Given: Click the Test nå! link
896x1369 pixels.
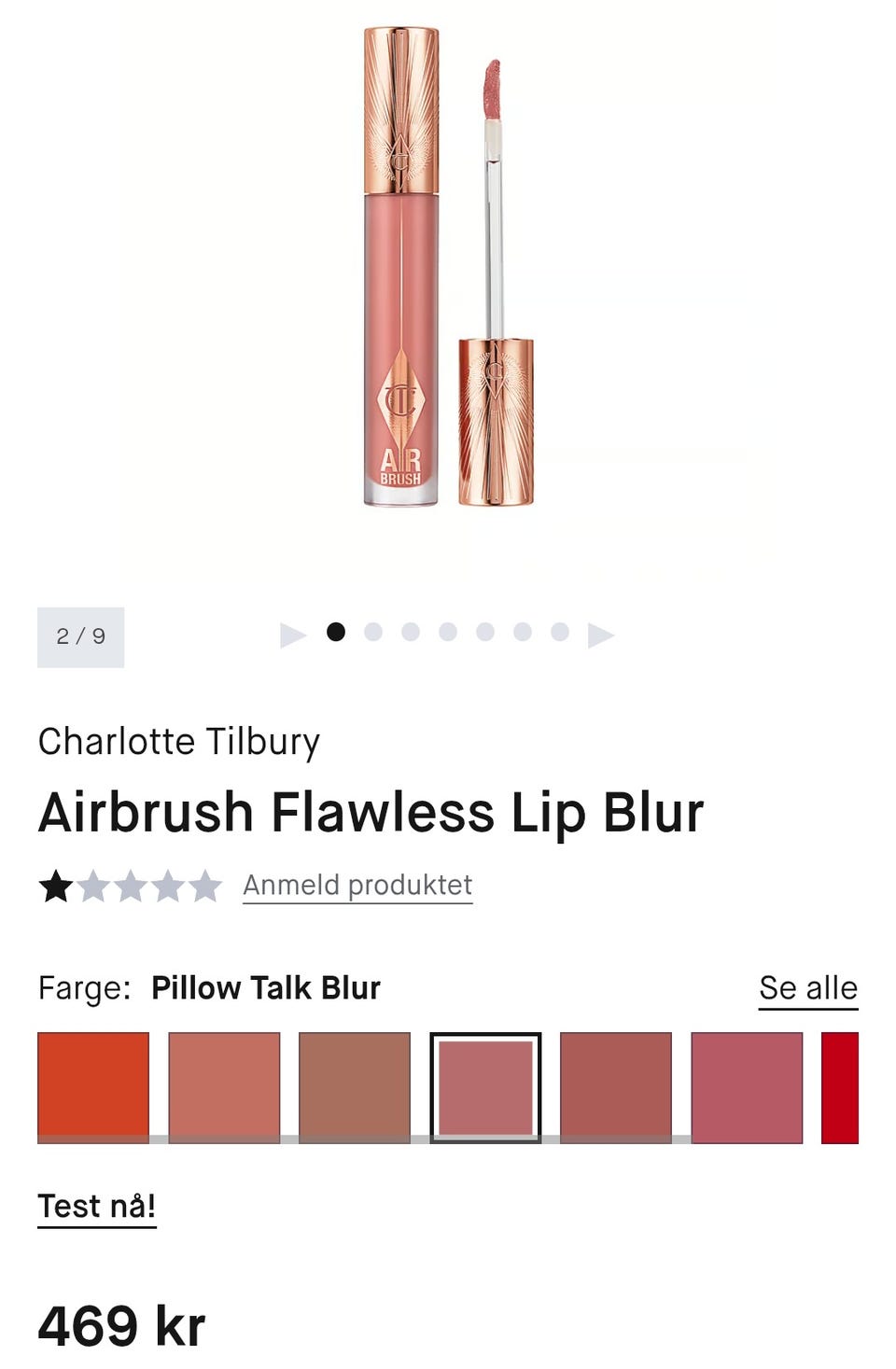Looking at the screenshot, I should pyautogui.click(x=97, y=1207).
